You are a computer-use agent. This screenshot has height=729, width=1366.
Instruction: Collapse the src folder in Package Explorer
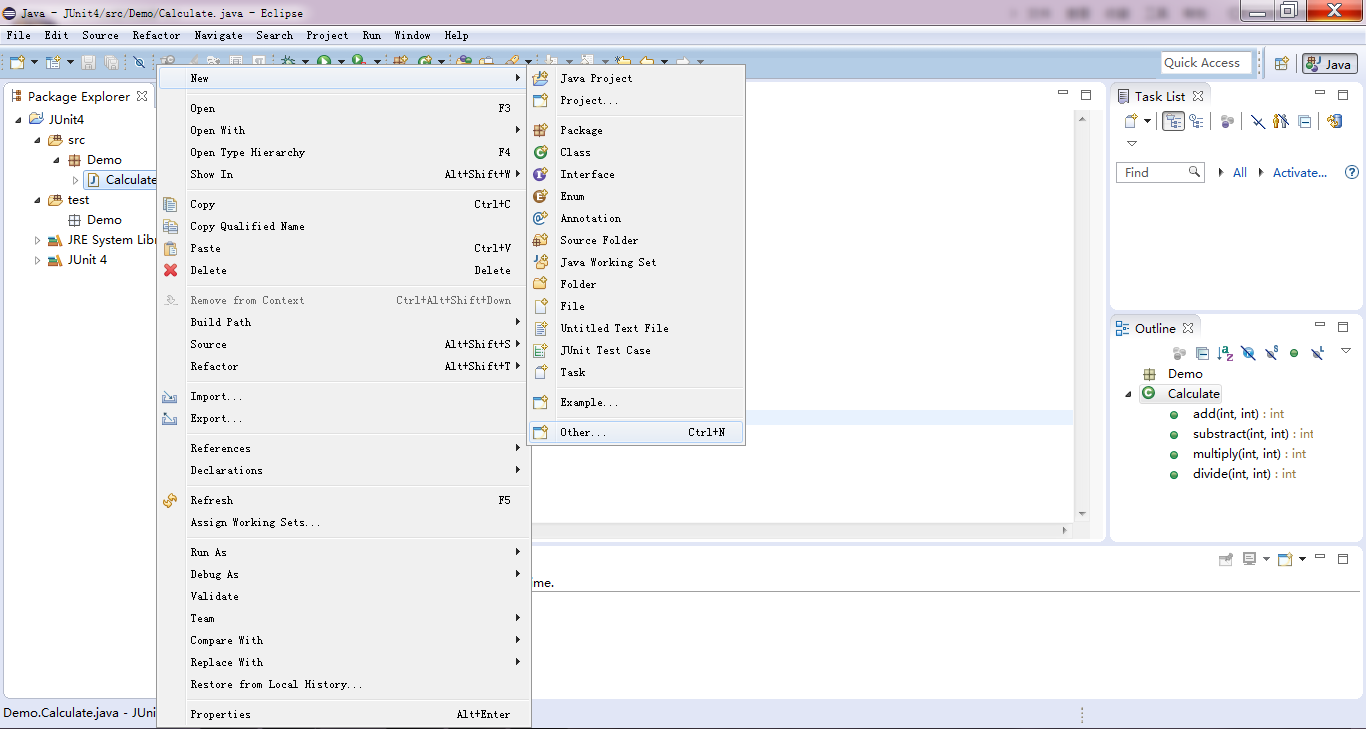(x=38, y=140)
